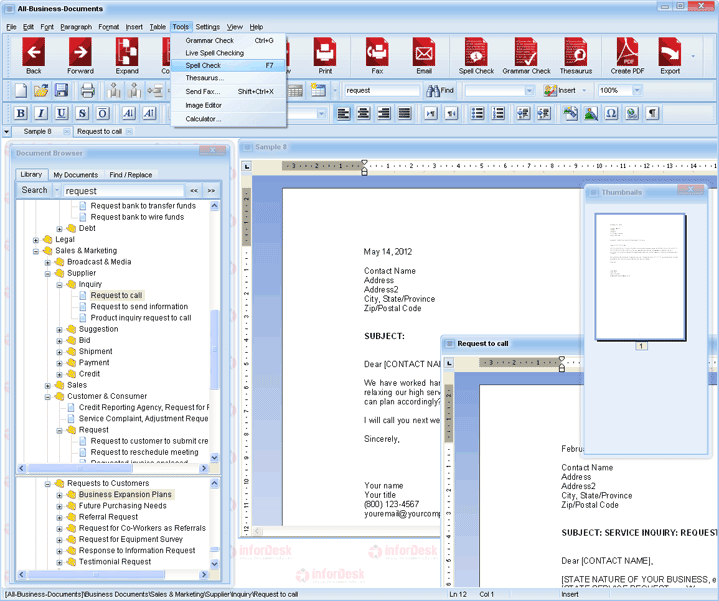This screenshot has height=601, width=719.
Task: Switch to the Find / Replace tab
Action: (x=131, y=175)
